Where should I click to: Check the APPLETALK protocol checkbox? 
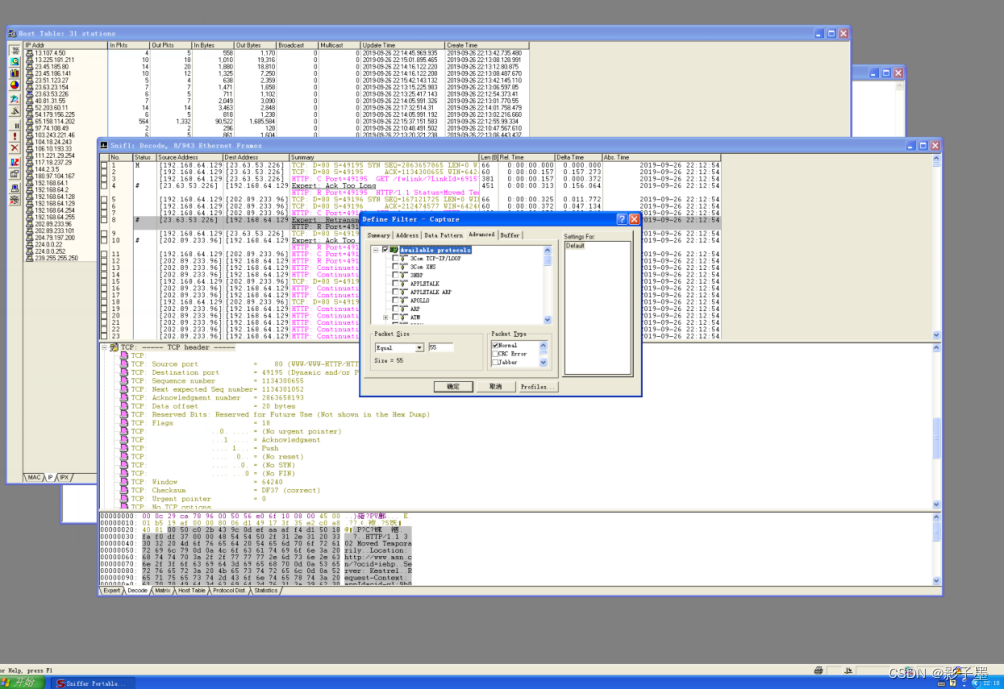[x=394, y=283]
